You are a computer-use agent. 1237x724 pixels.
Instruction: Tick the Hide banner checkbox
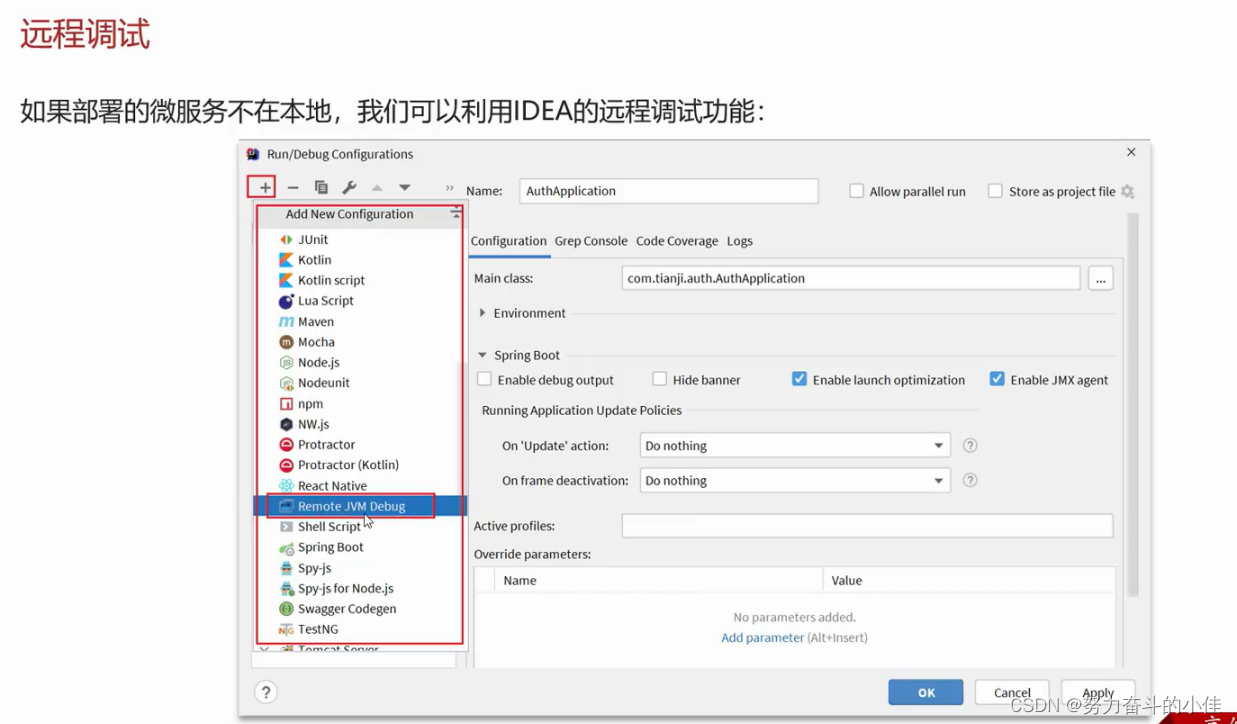[660, 379]
